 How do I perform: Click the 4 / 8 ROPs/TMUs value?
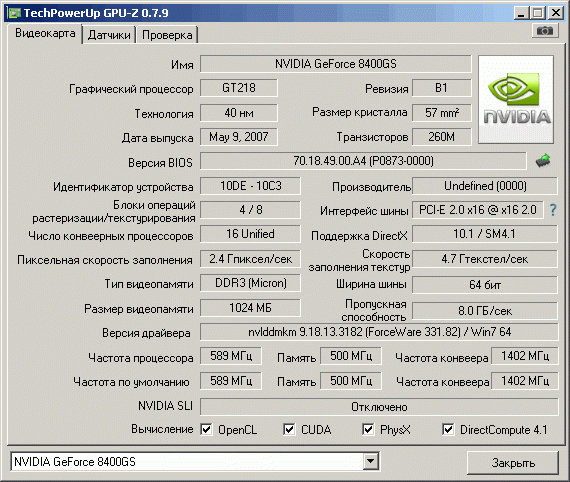pos(250,210)
